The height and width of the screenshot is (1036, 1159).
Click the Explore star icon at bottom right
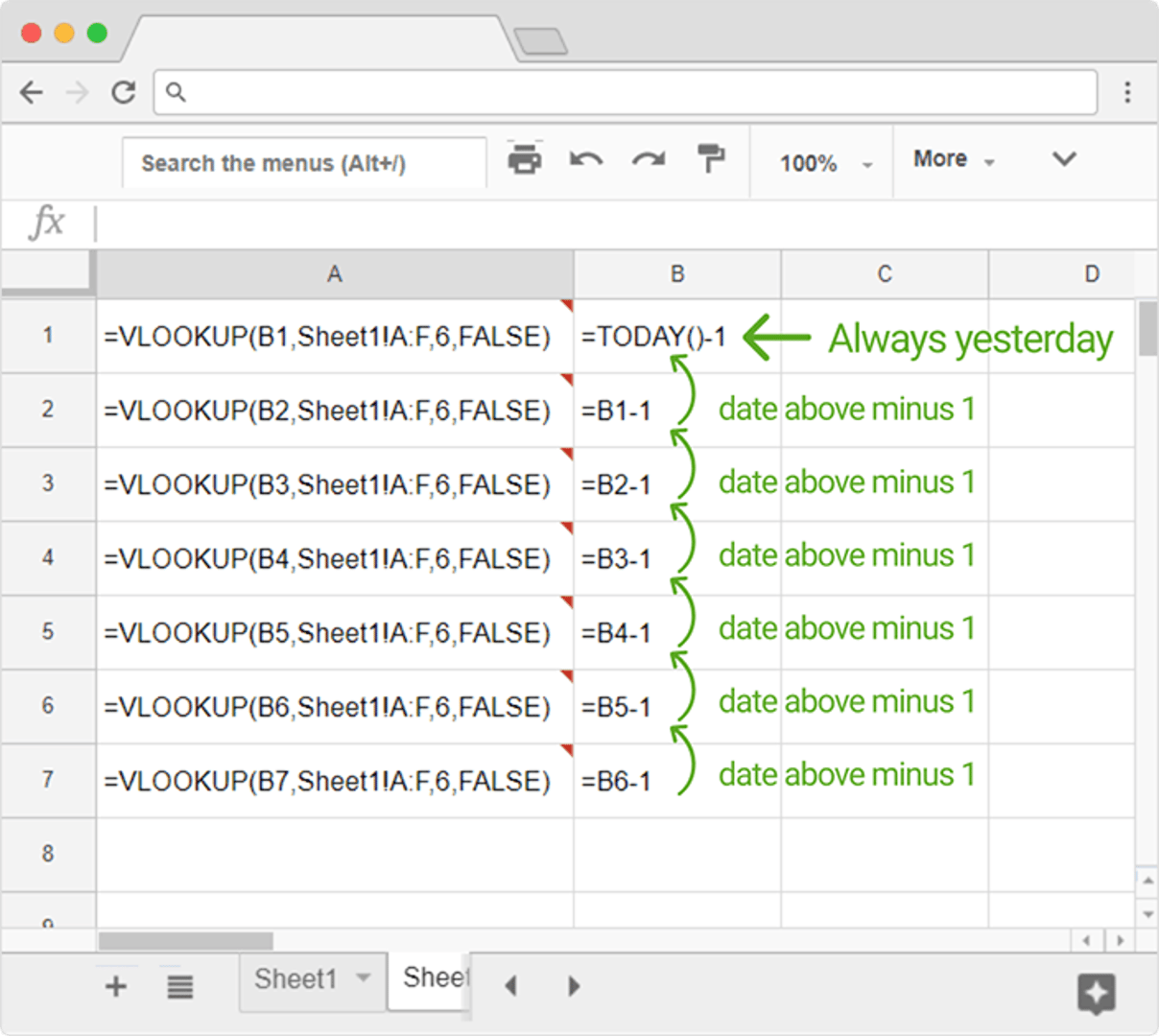pos(1096,992)
